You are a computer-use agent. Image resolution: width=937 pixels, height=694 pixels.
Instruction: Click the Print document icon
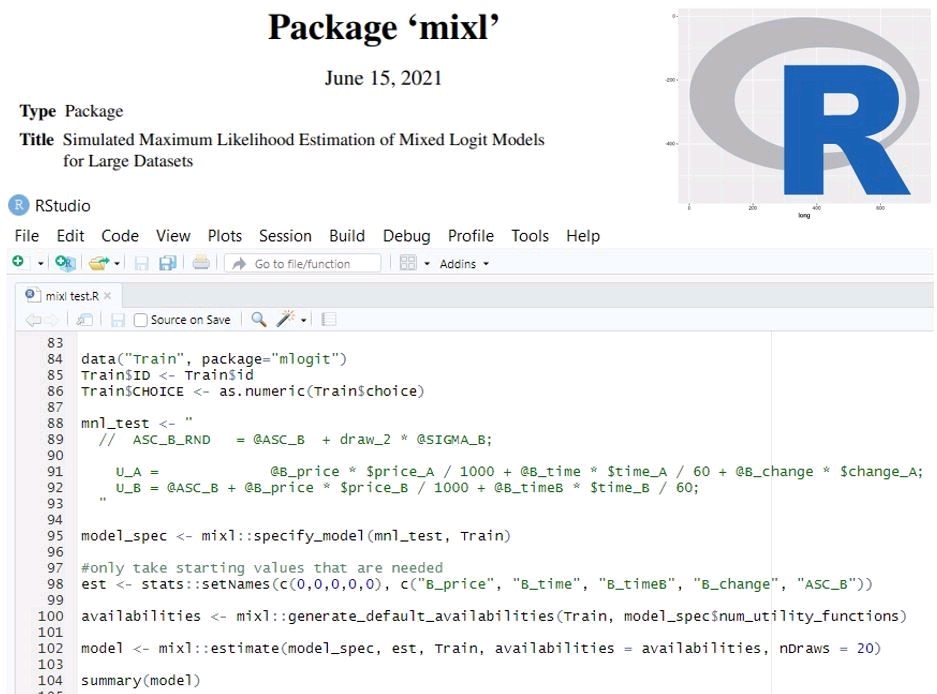[x=201, y=263]
